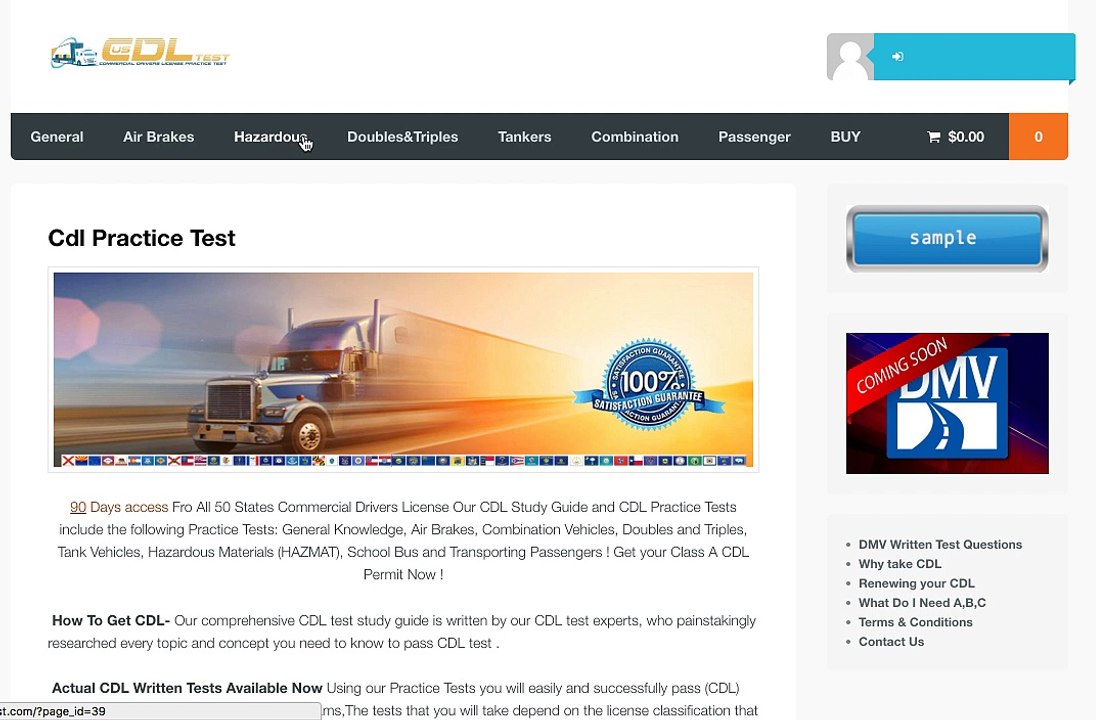Open the Terms & Conditions link

click(915, 622)
